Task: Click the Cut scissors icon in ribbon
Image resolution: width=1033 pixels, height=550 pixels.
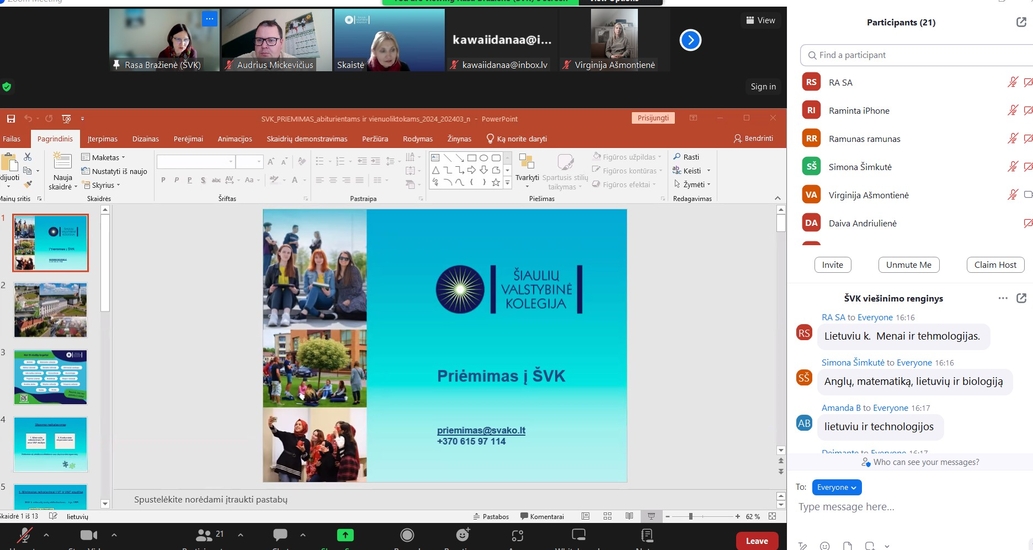Action: point(28,157)
